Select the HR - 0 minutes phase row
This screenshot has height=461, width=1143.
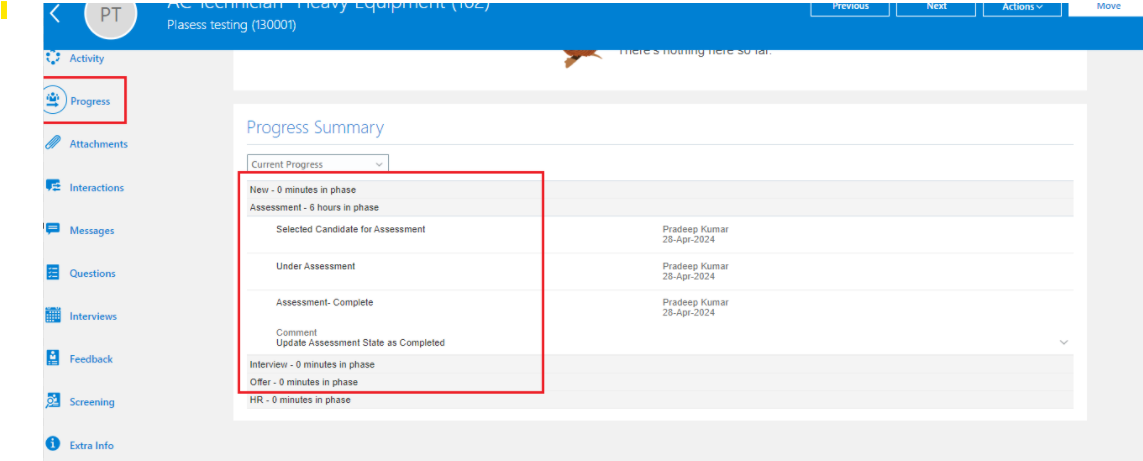(660, 400)
